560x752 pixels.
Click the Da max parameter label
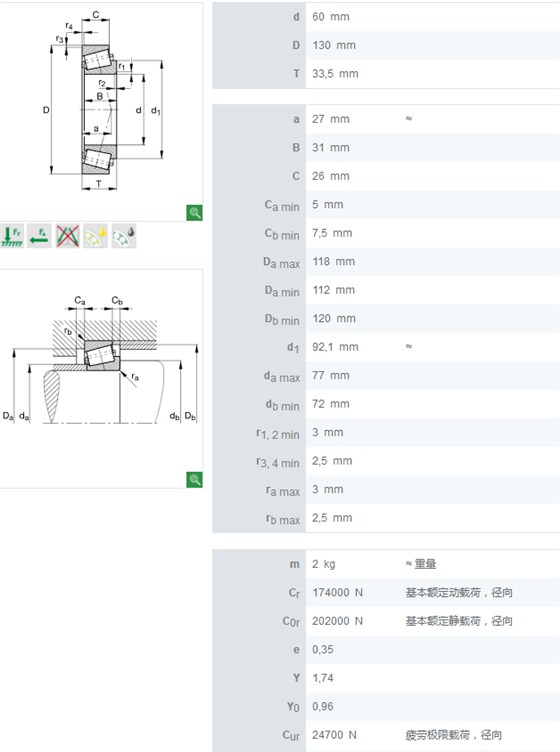click(x=281, y=262)
